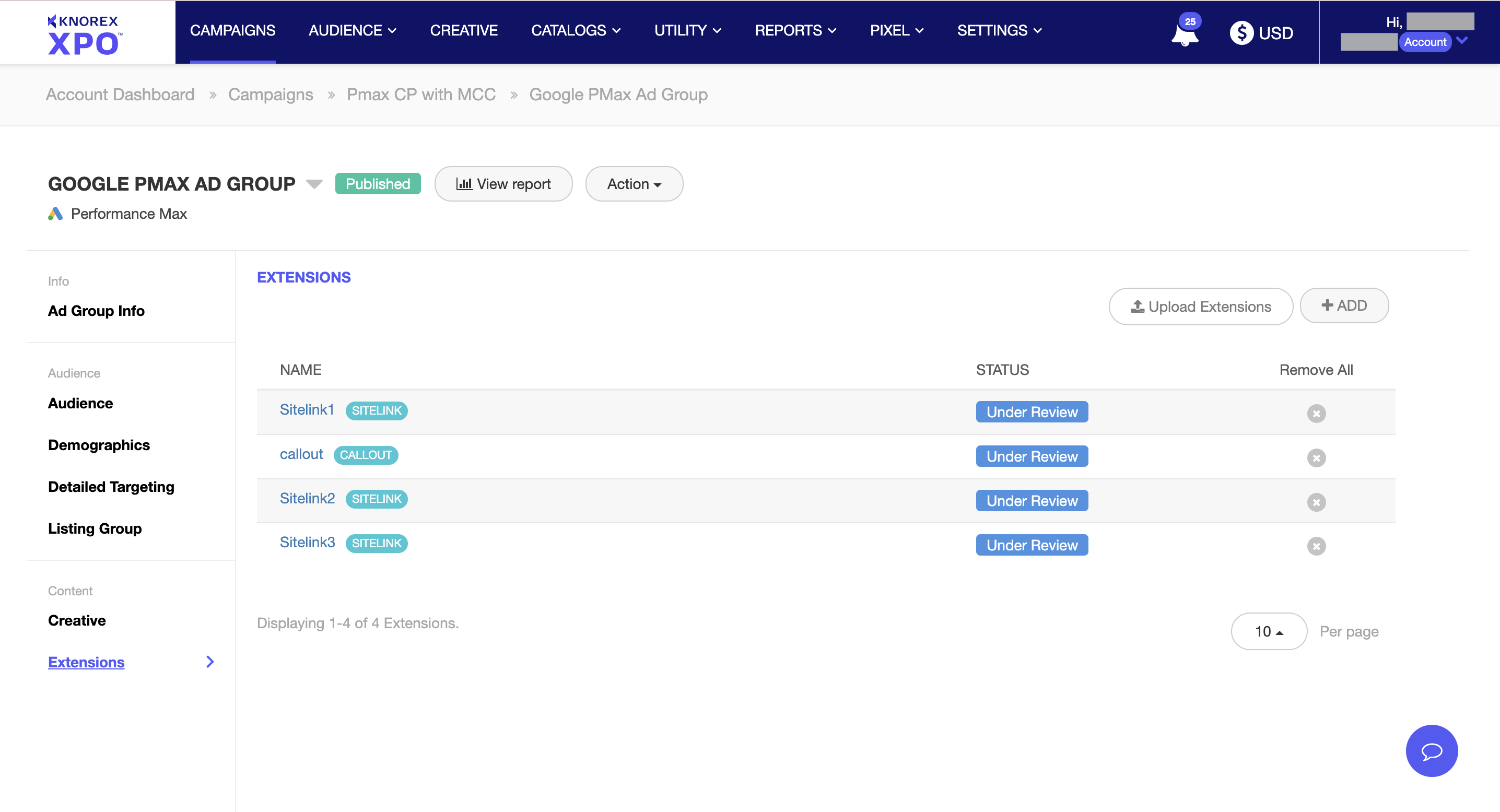Click the Google PMax Ad Group breadcrumb
This screenshot has width=1500, height=812.
618,95
